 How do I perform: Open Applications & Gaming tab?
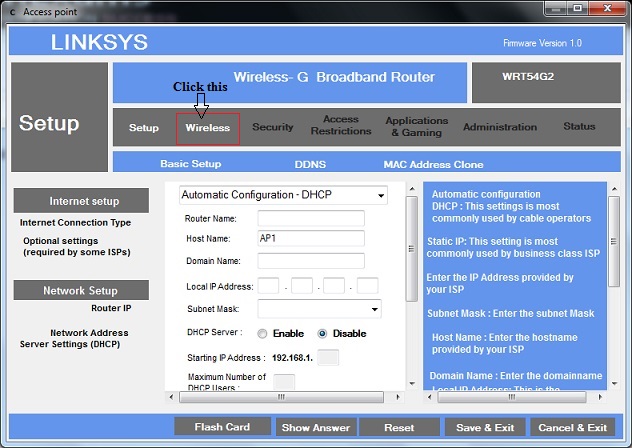coord(417,127)
